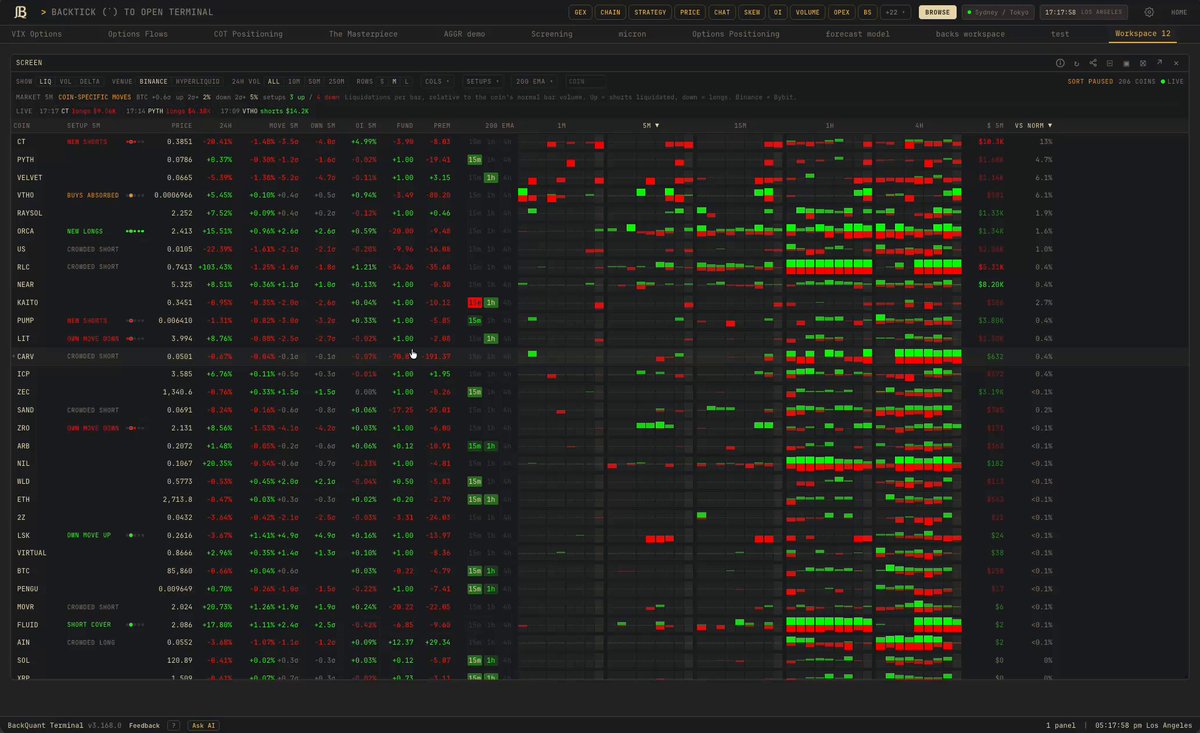Click the question mark help icon
Viewport: 1200px width, 733px height.
[173, 725]
